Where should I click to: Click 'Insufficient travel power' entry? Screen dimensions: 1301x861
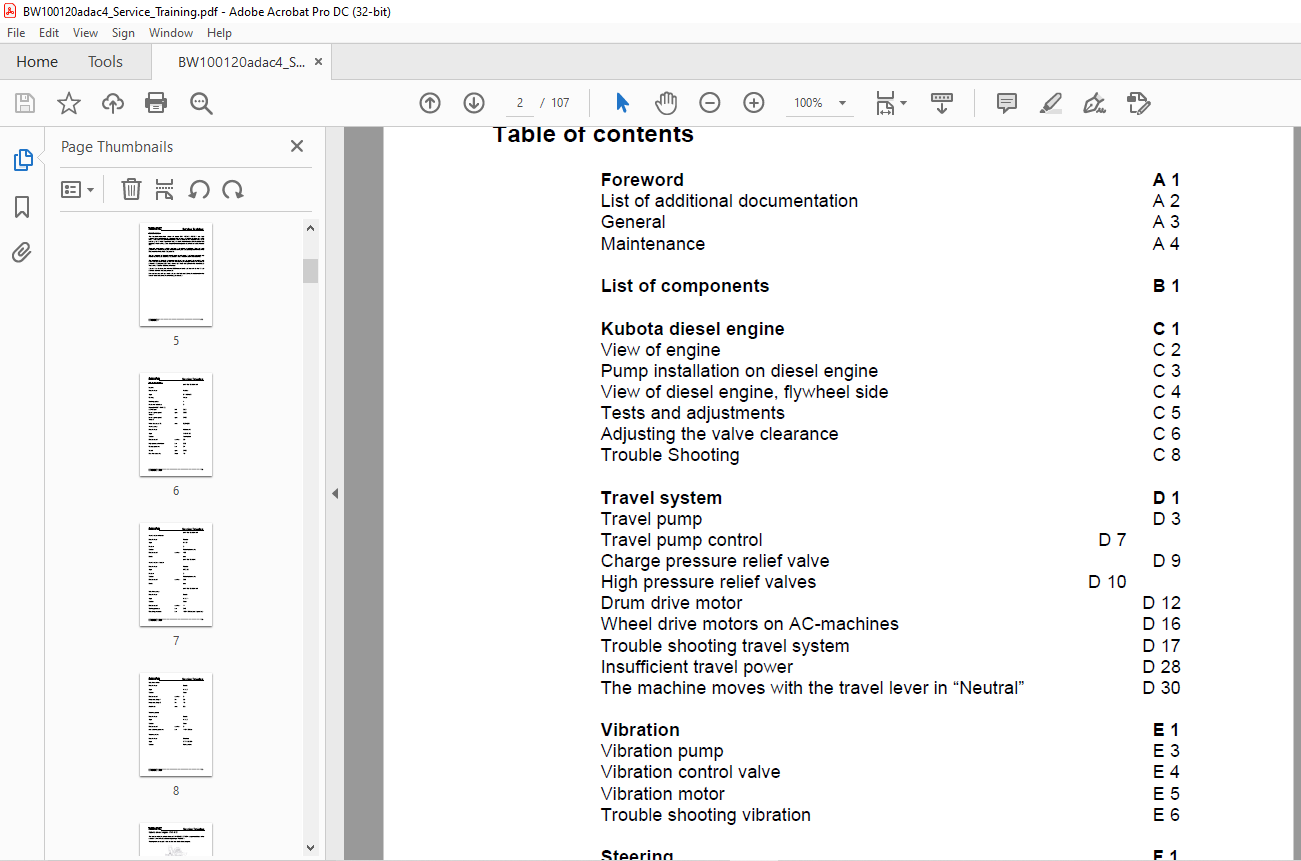coord(697,667)
